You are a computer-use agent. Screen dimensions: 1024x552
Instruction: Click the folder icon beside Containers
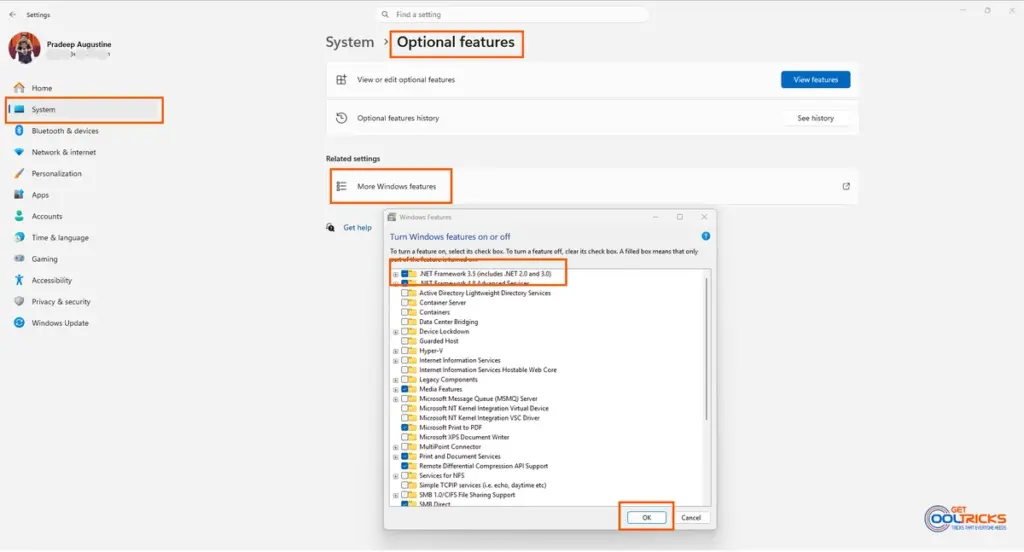[x=413, y=312]
